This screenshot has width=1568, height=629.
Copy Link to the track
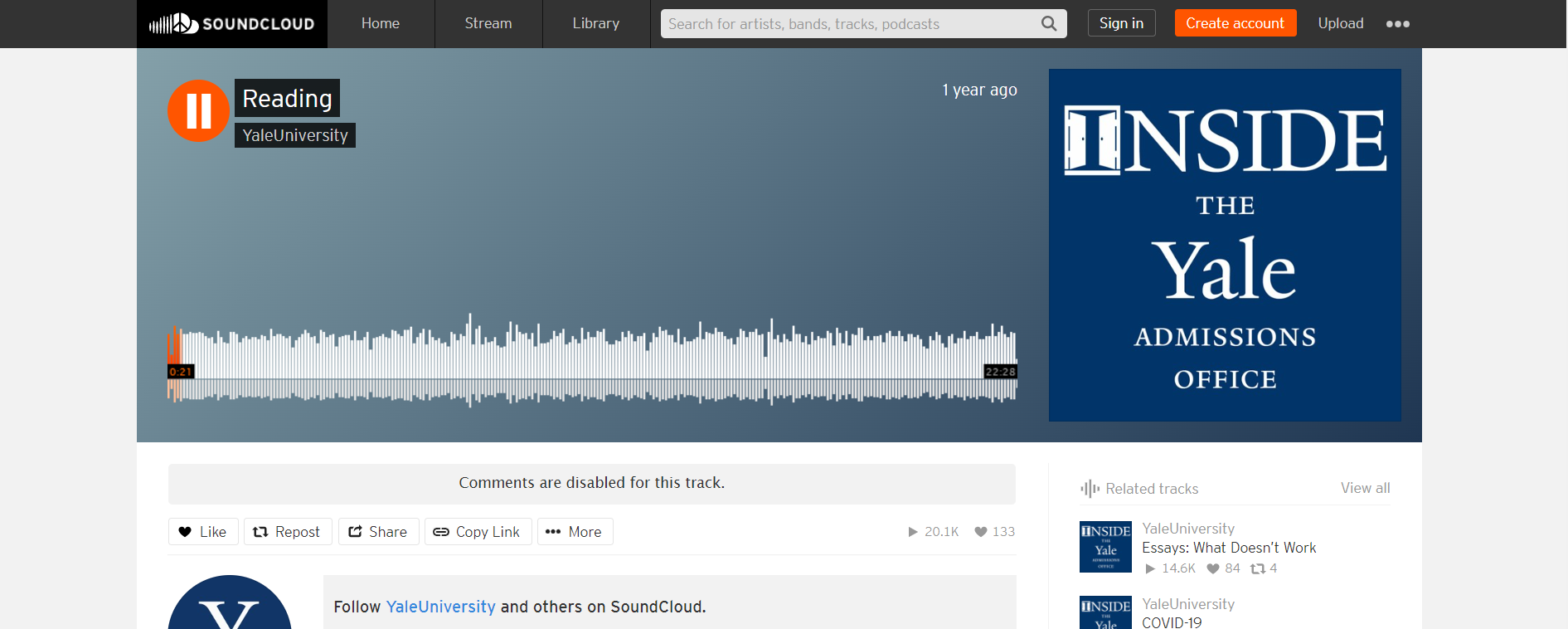click(477, 532)
